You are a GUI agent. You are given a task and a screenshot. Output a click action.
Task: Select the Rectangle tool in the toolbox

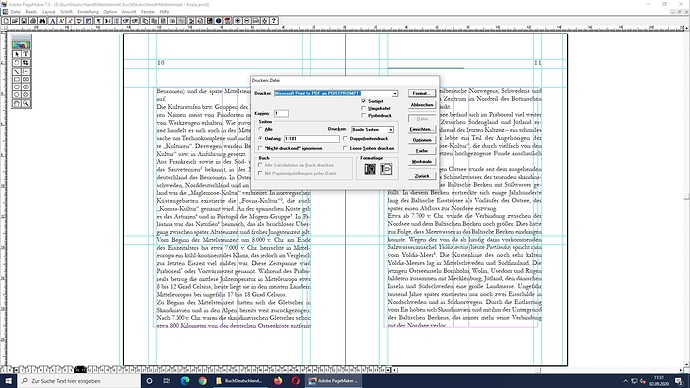pyautogui.click(x=17, y=79)
